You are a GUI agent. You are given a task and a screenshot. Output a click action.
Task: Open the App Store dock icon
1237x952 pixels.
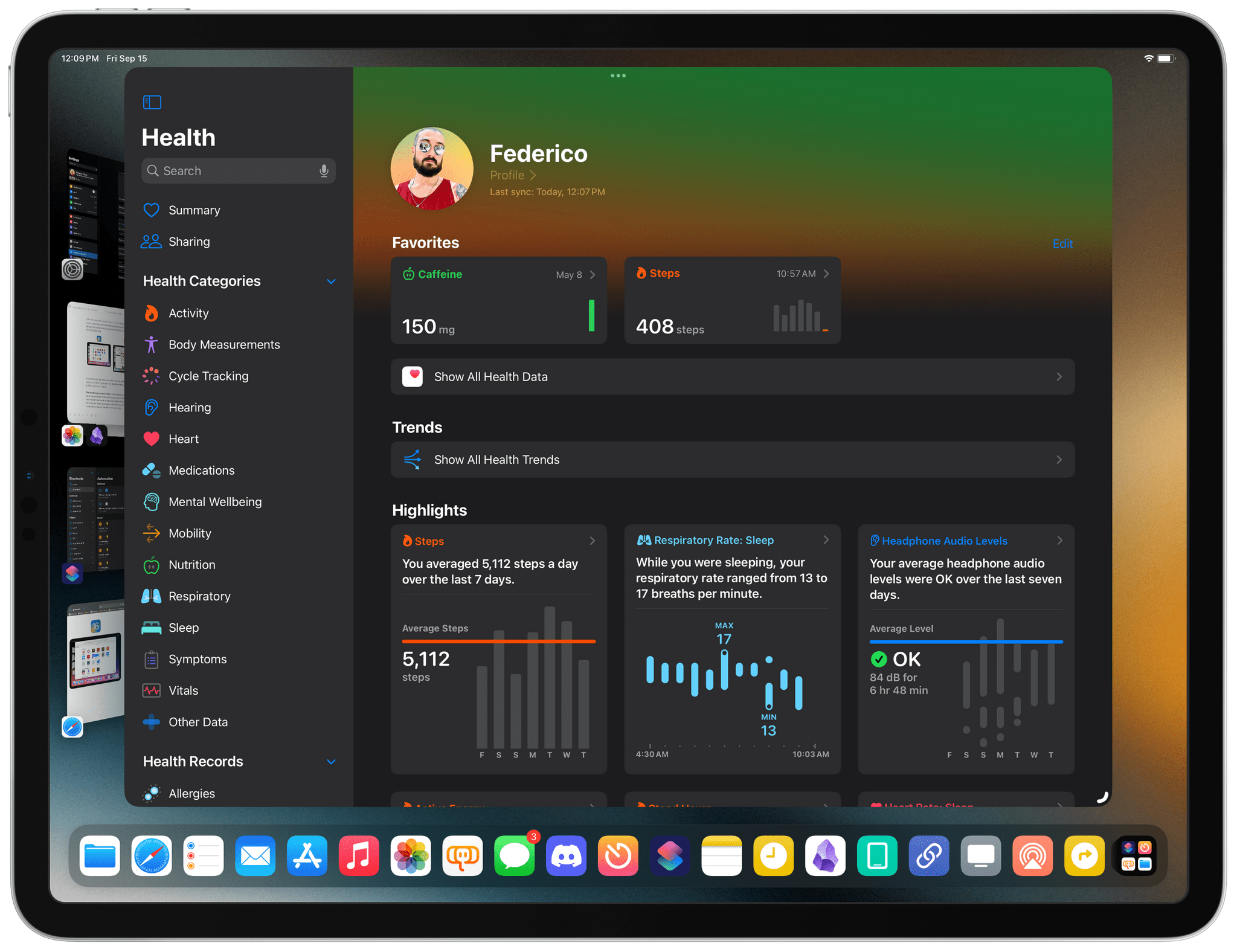coord(307,856)
